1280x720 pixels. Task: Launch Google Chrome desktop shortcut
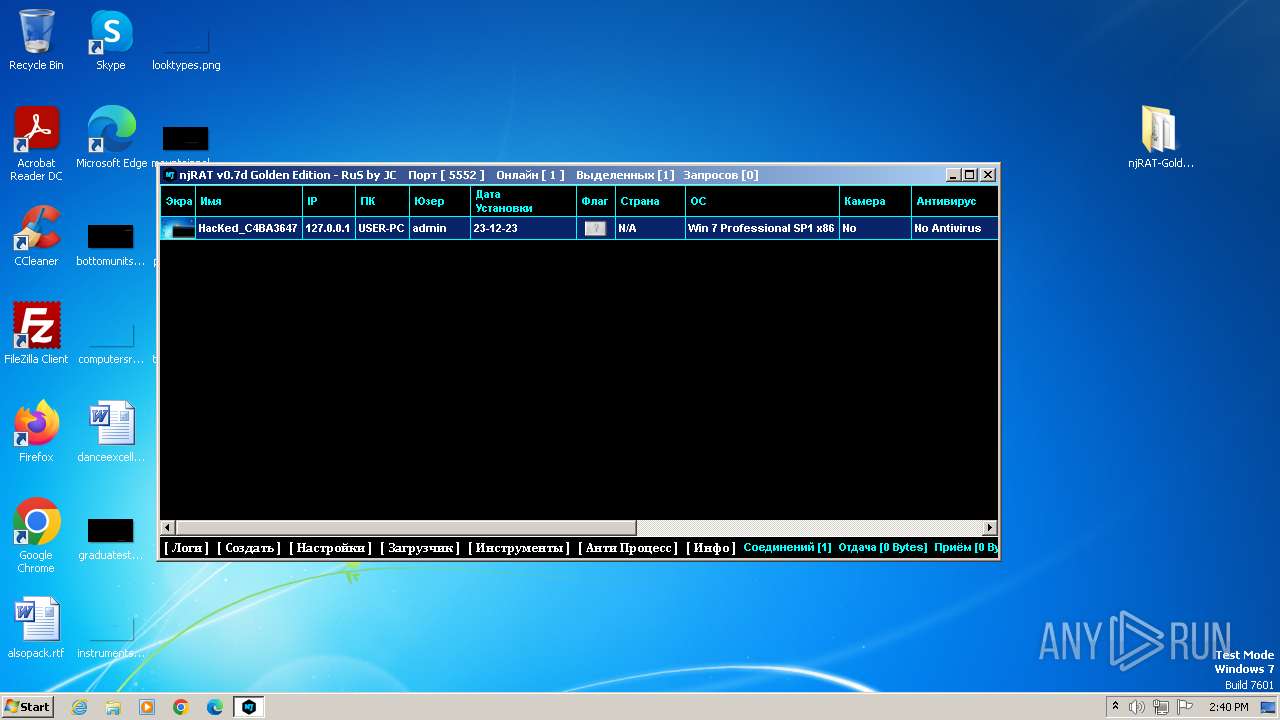(36, 535)
